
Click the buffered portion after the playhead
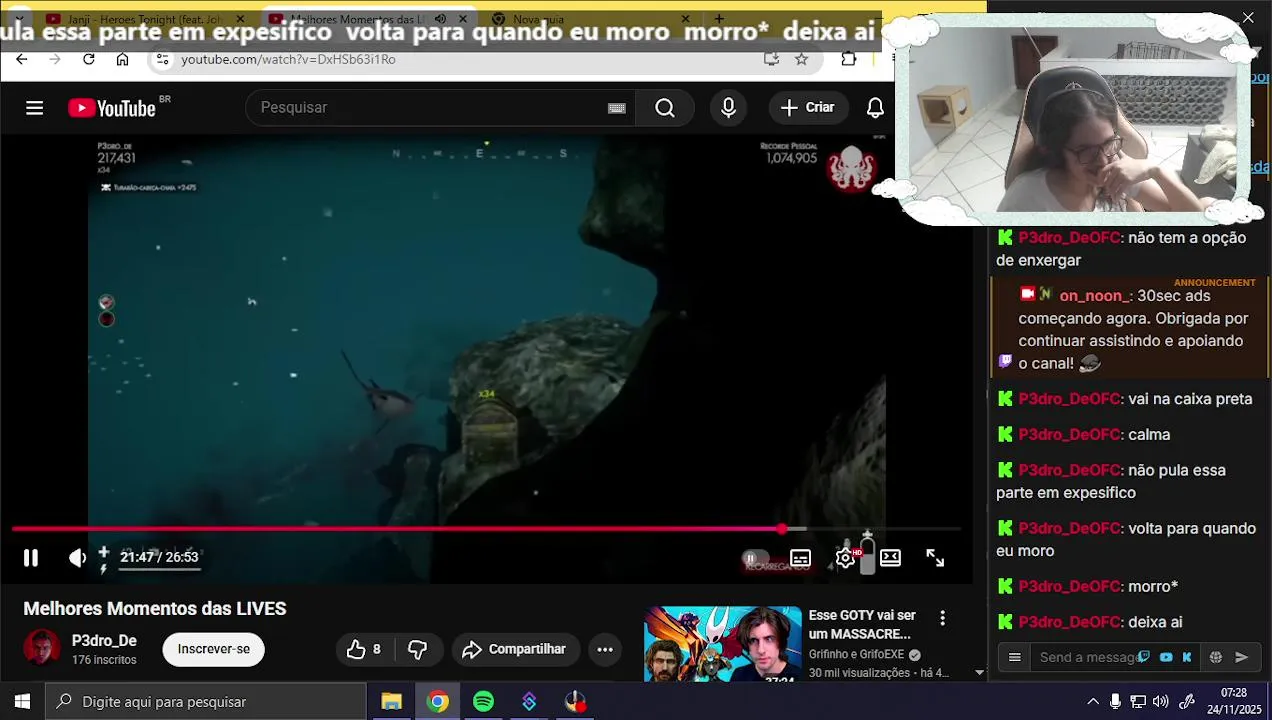point(796,529)
